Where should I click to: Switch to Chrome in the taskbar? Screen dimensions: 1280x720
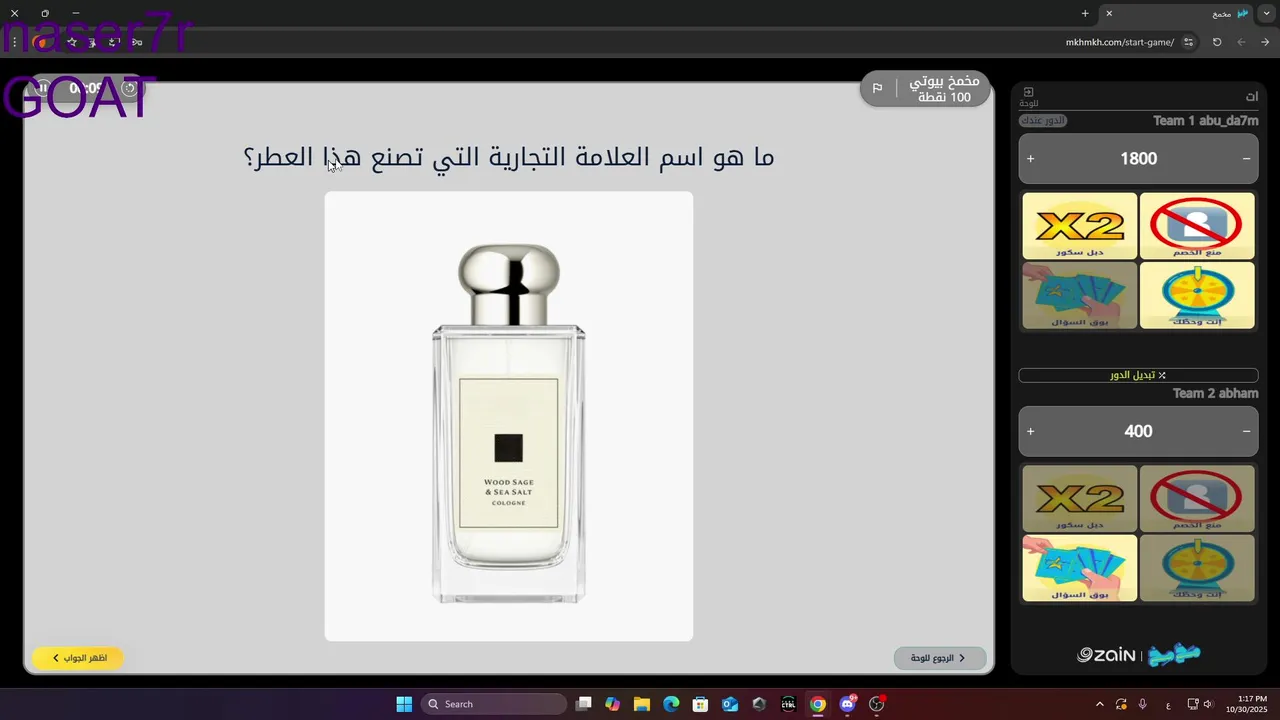pos(818,704)
